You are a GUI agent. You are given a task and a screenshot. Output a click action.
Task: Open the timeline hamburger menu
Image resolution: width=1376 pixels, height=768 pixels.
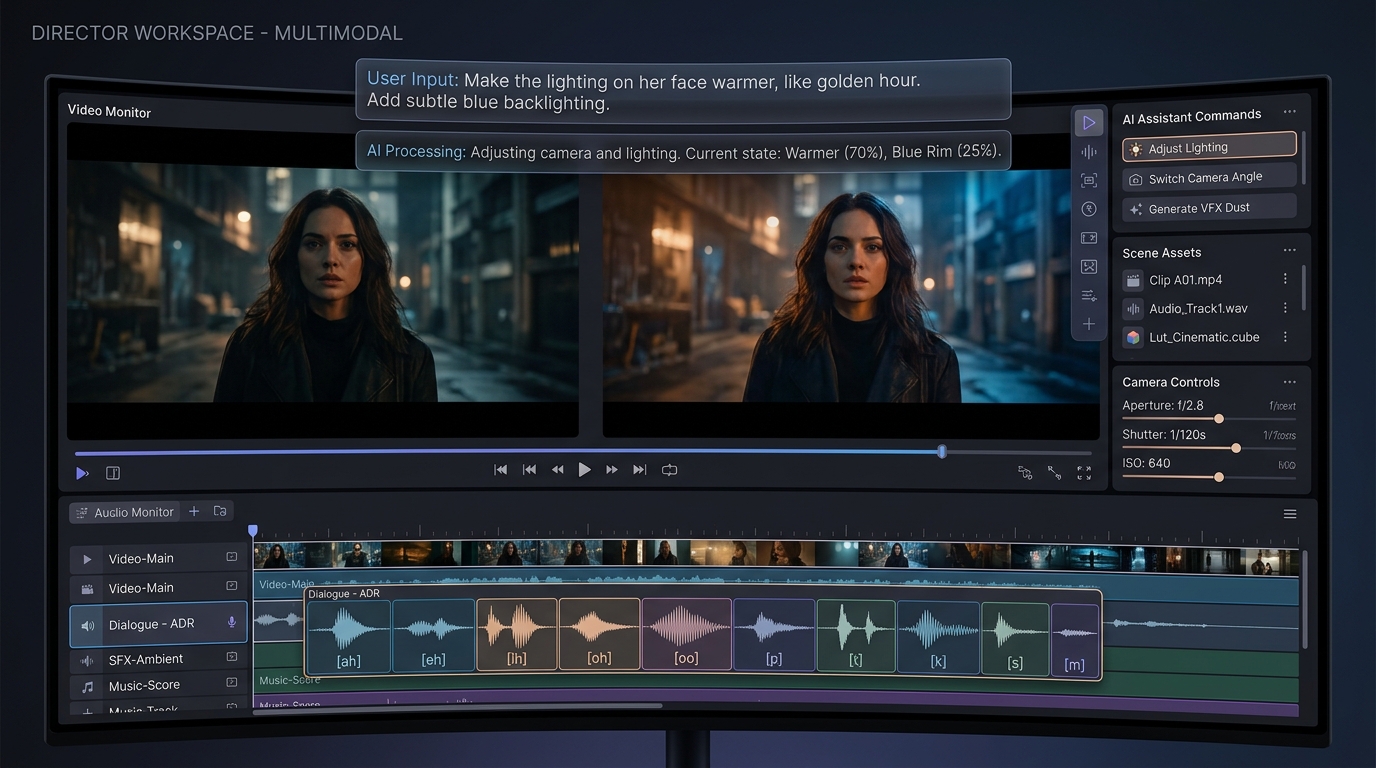click(x=1290, y=514)
